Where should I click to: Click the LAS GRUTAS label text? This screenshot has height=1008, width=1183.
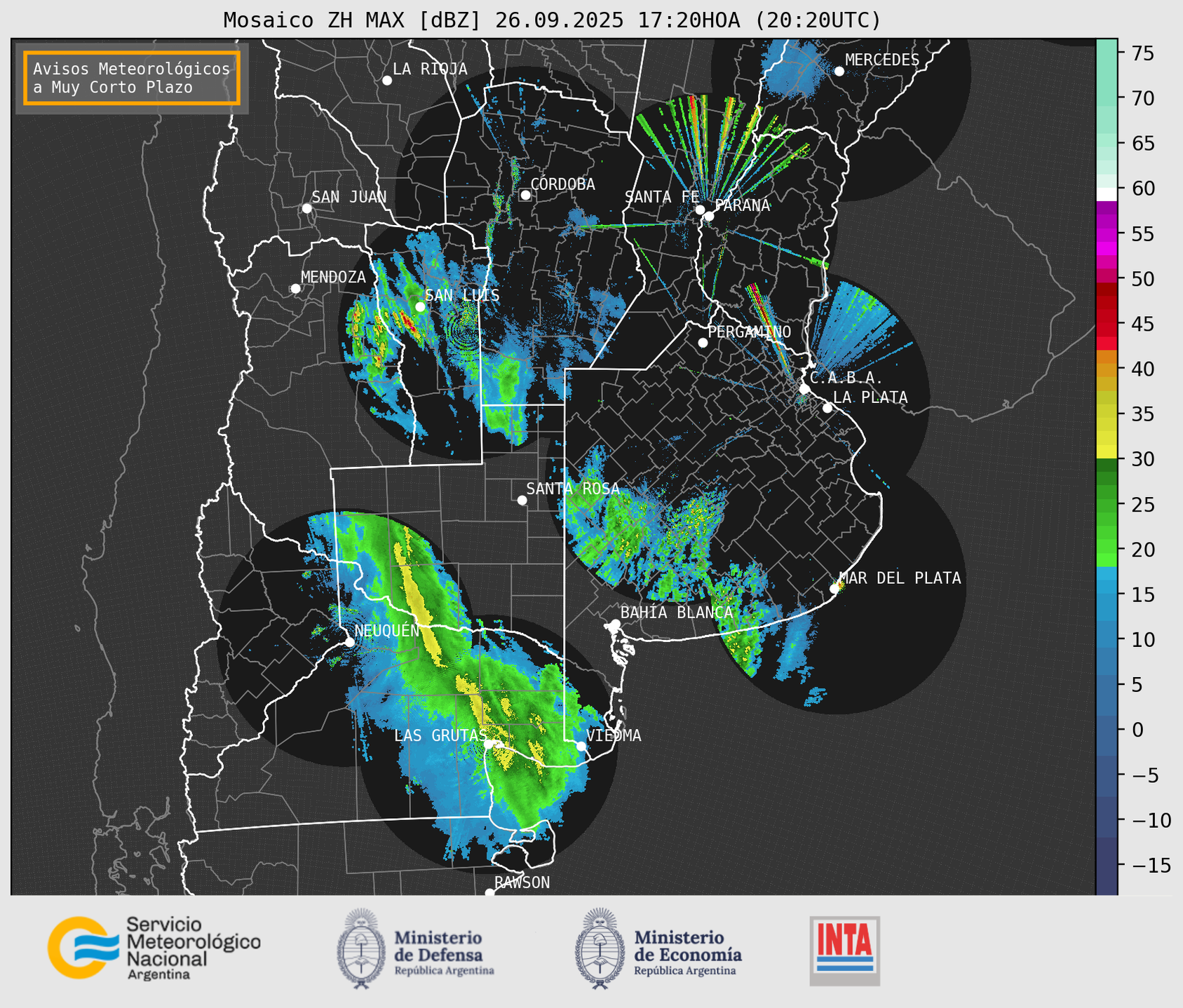click(x=440, y=735)
